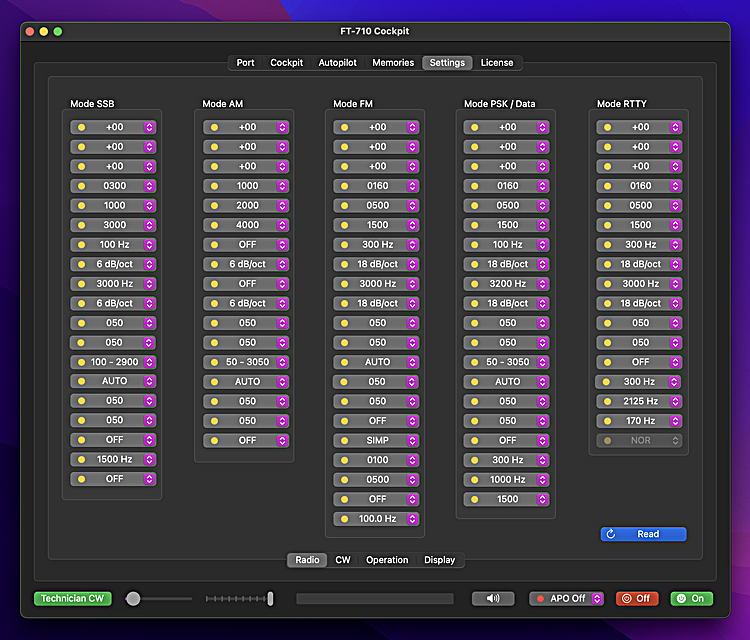Click the blue Read button
750x640 pixels.
643,534
